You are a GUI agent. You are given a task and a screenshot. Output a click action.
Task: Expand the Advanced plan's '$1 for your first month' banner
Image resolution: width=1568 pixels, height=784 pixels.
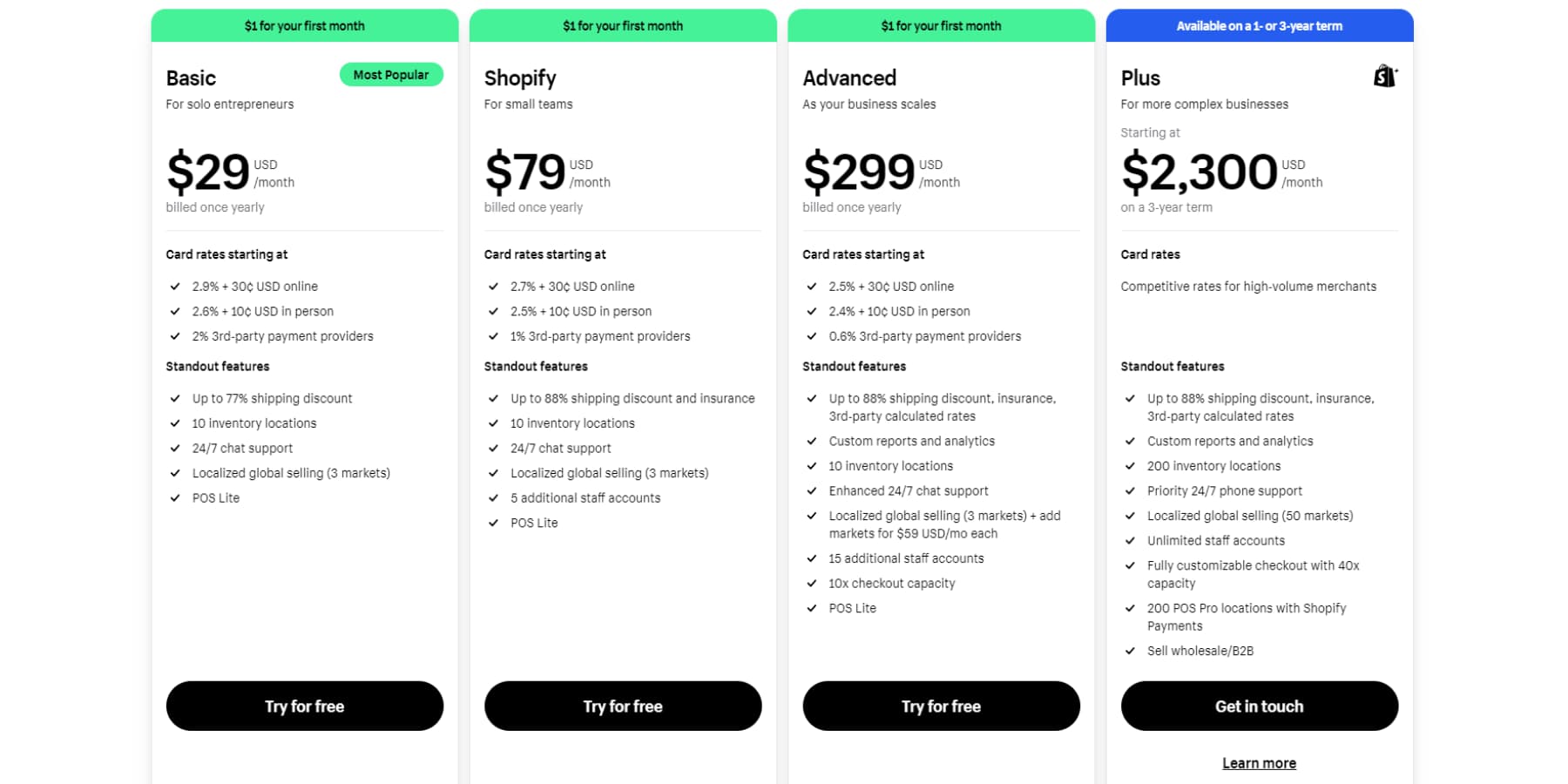[x=941, y=25]
